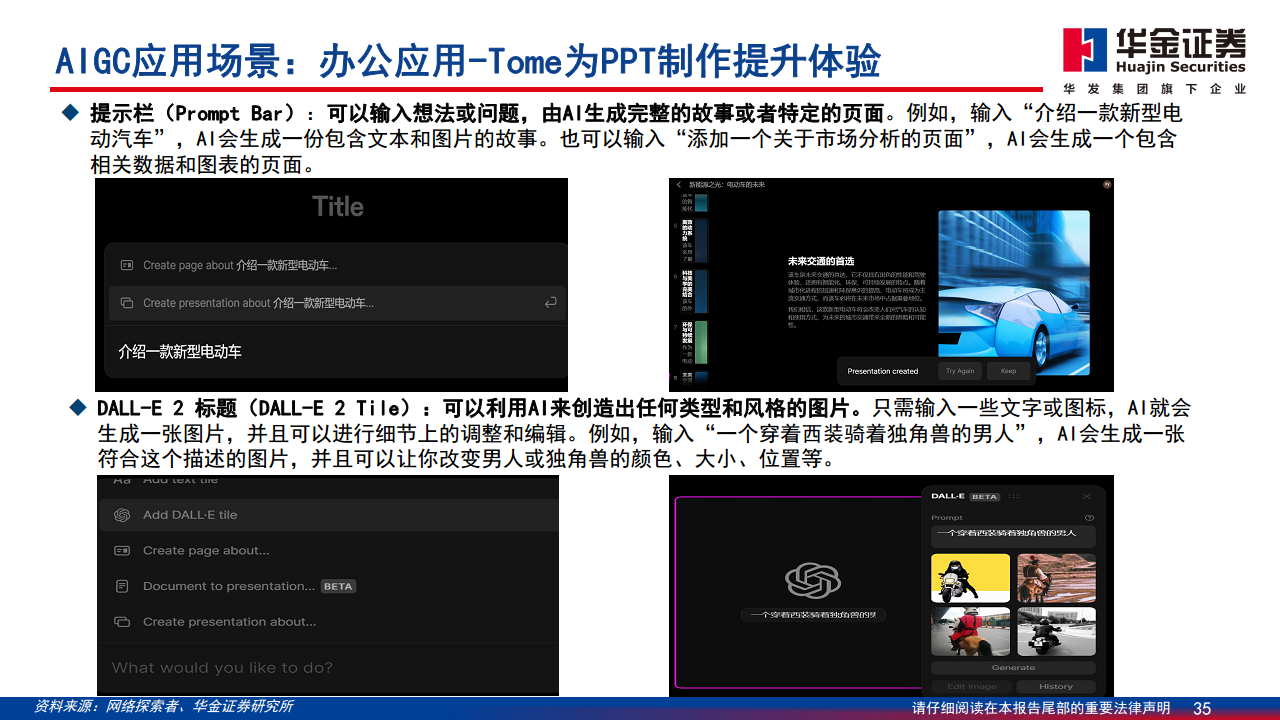Choose the lower 'Create presentation about...' command
This screenshot has width=1280, height=720.
pyautogui.click(x=328, y=622)
